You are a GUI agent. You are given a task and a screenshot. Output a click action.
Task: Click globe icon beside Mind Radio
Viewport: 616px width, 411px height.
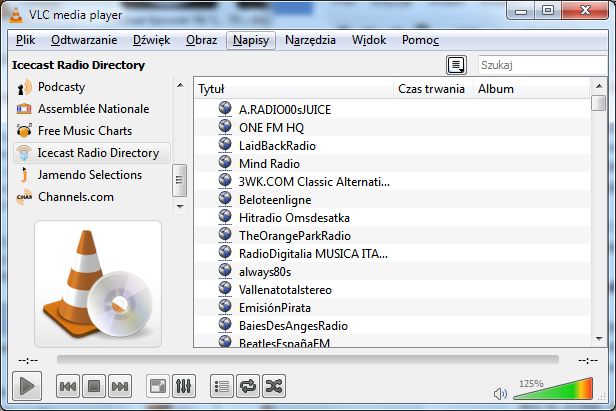pos(225,163)
